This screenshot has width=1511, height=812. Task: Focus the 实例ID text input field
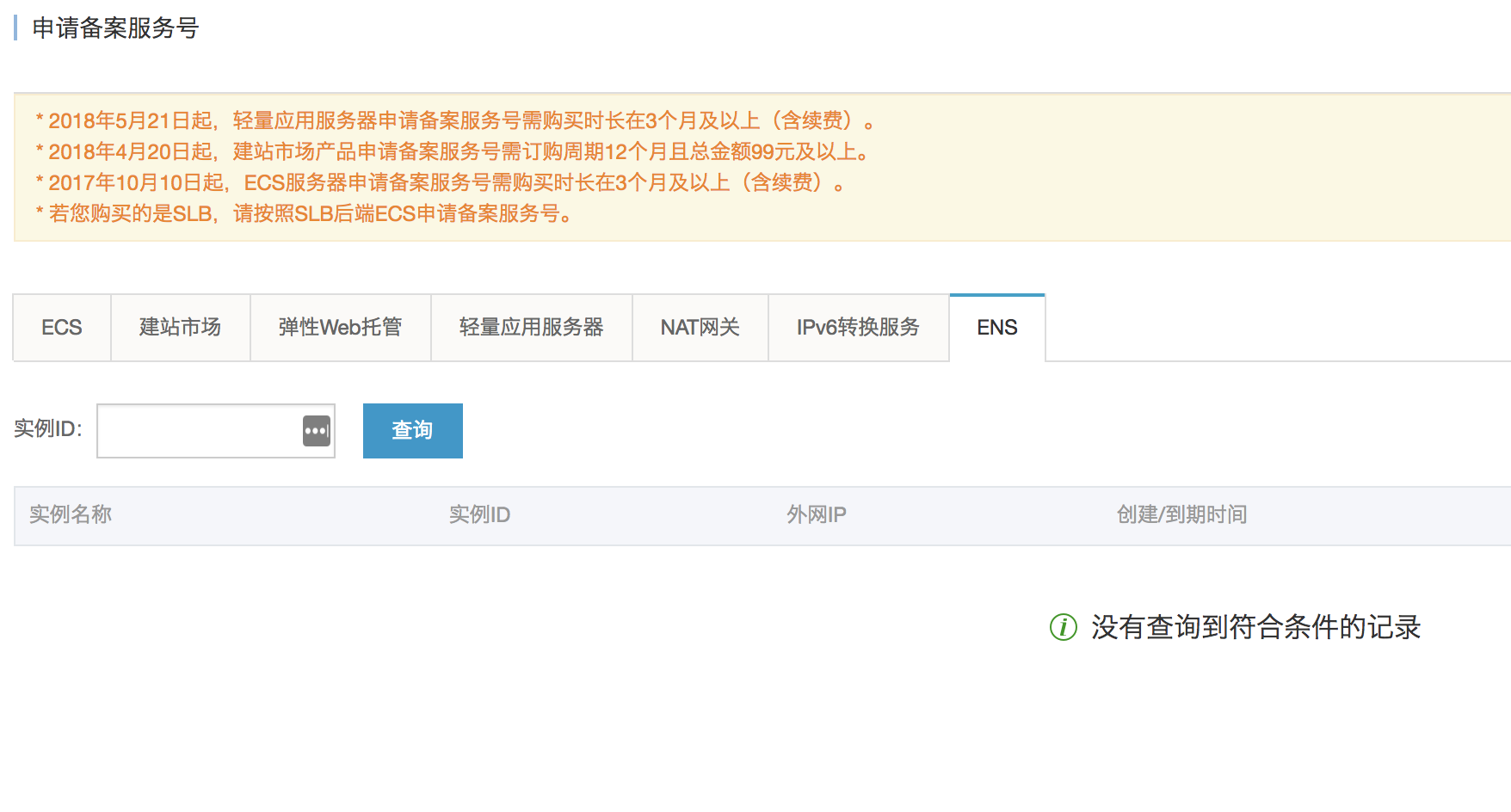coord(200,431)
